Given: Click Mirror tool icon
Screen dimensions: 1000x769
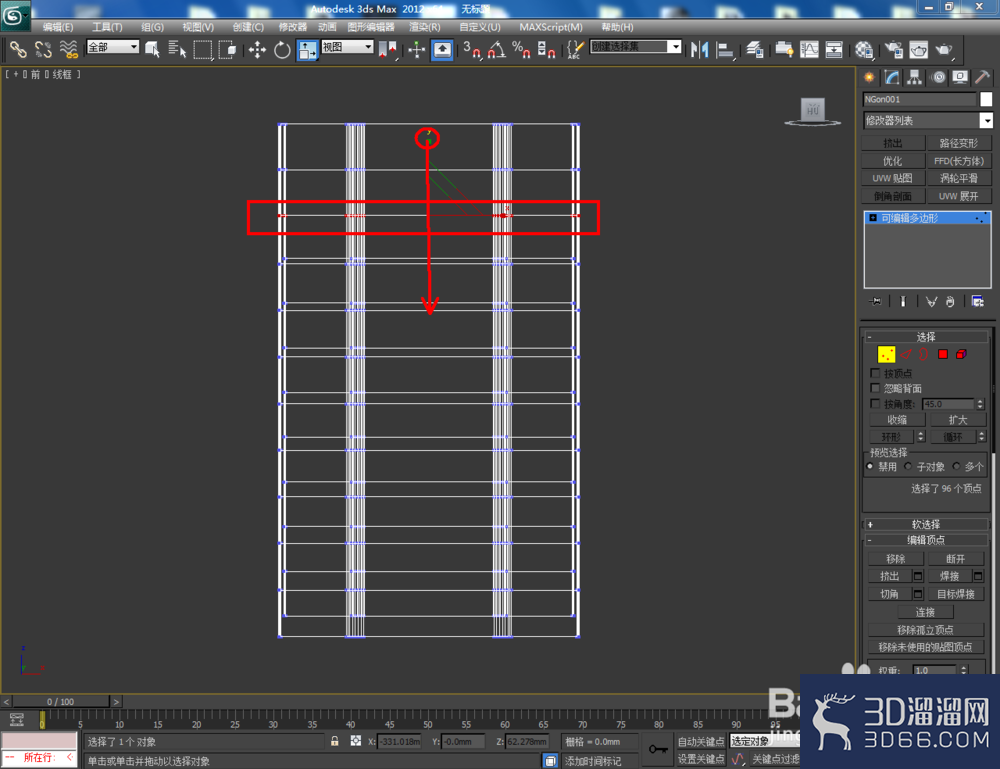Looking at the screenshot, I should (x=700, y=49).
